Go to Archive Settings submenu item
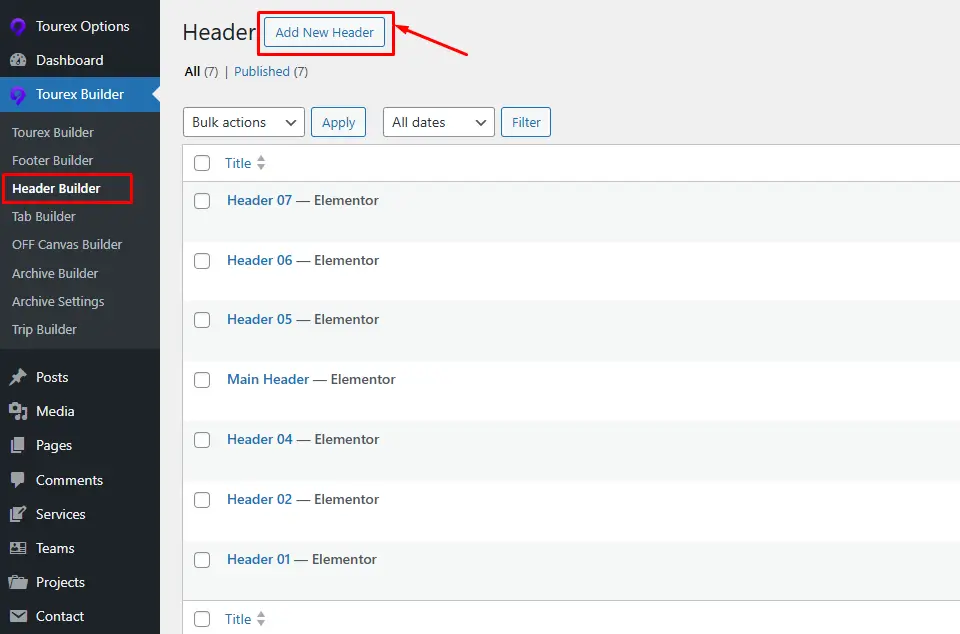 pyautogui.click(x=58, y=302)
